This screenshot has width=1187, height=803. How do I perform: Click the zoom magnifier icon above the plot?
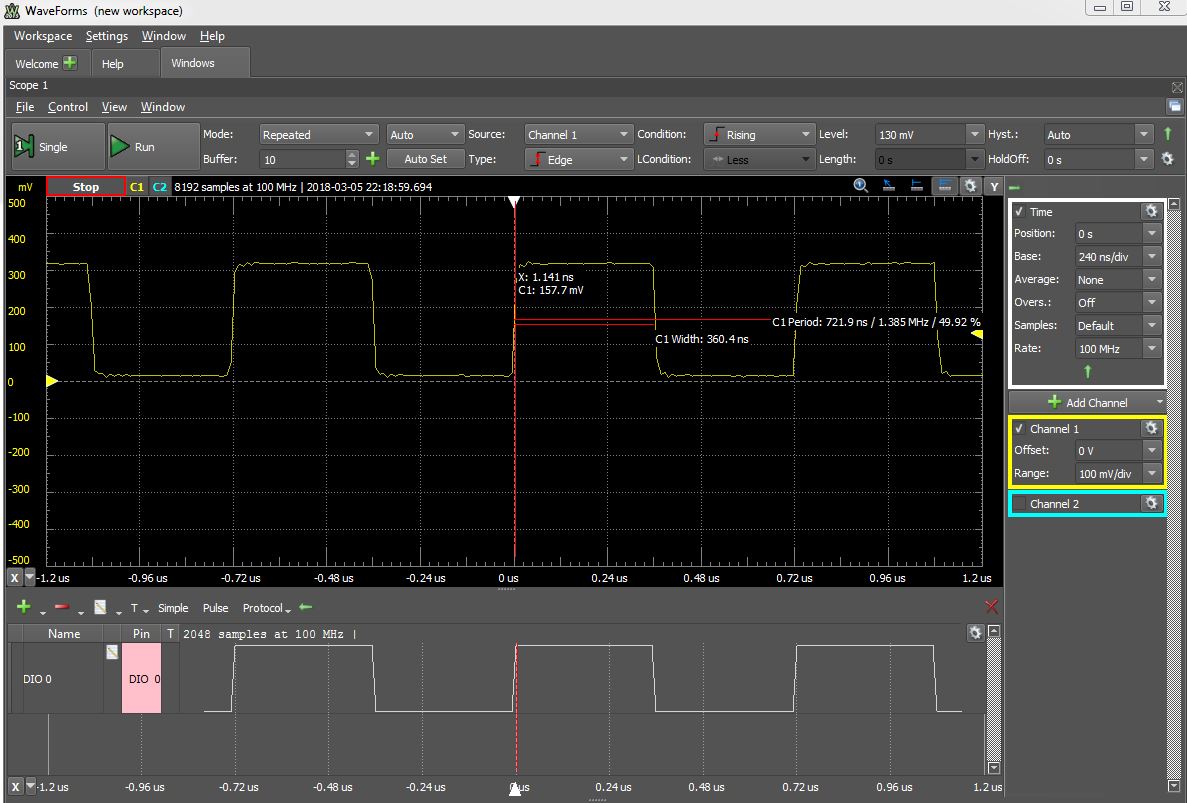[861, 185]
